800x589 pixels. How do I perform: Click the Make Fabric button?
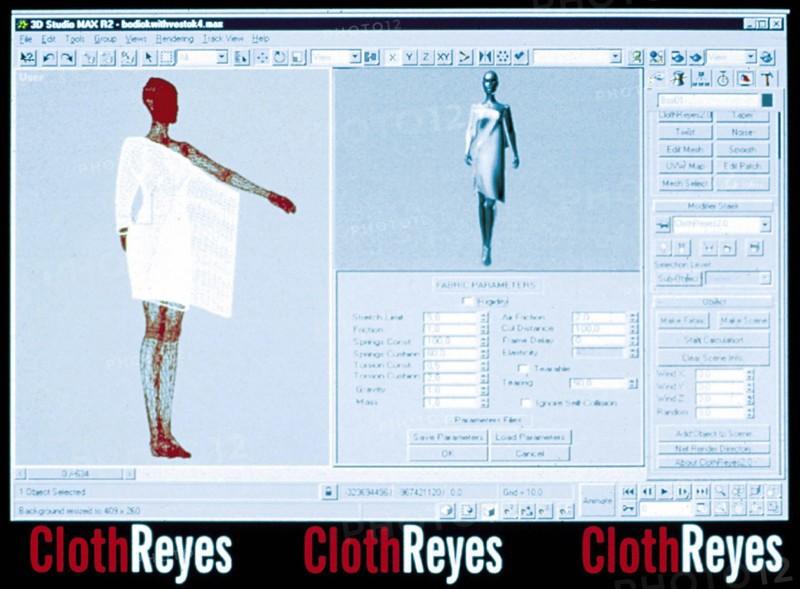682,321
